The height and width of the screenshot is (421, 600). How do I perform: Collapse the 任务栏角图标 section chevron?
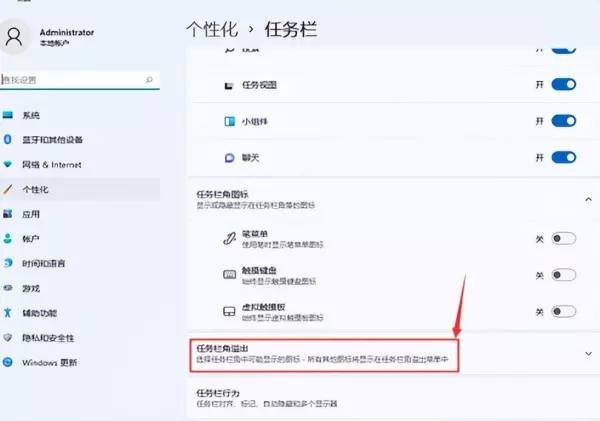(588, 199)
